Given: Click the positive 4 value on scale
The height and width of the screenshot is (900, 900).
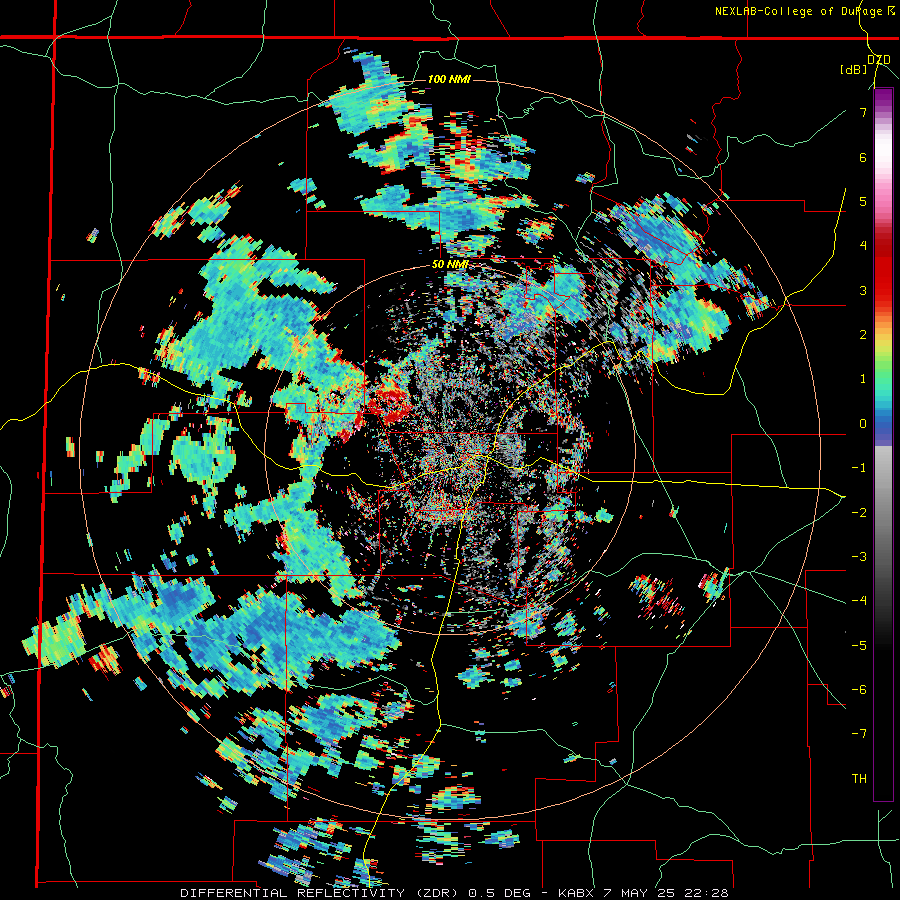Looking at the screenshot, I should point(863,246).
